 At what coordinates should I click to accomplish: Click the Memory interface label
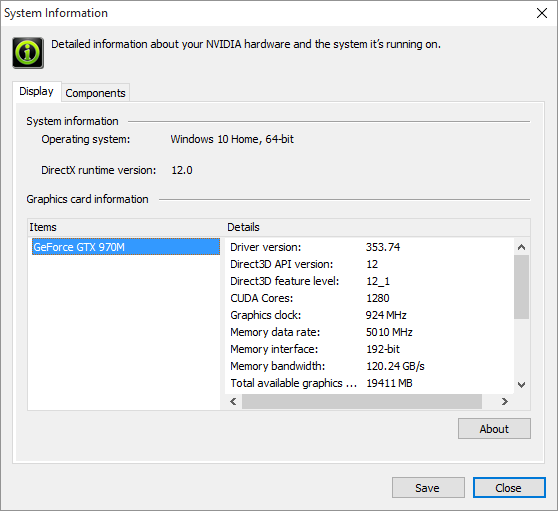[x=274, y=349]
